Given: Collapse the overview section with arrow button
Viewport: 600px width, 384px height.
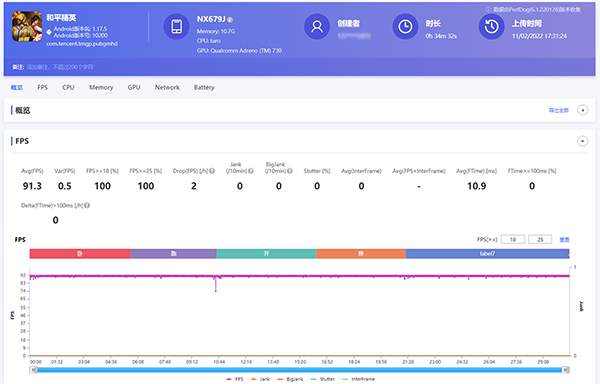Looking at the screenshot, I should coord(582,110).
